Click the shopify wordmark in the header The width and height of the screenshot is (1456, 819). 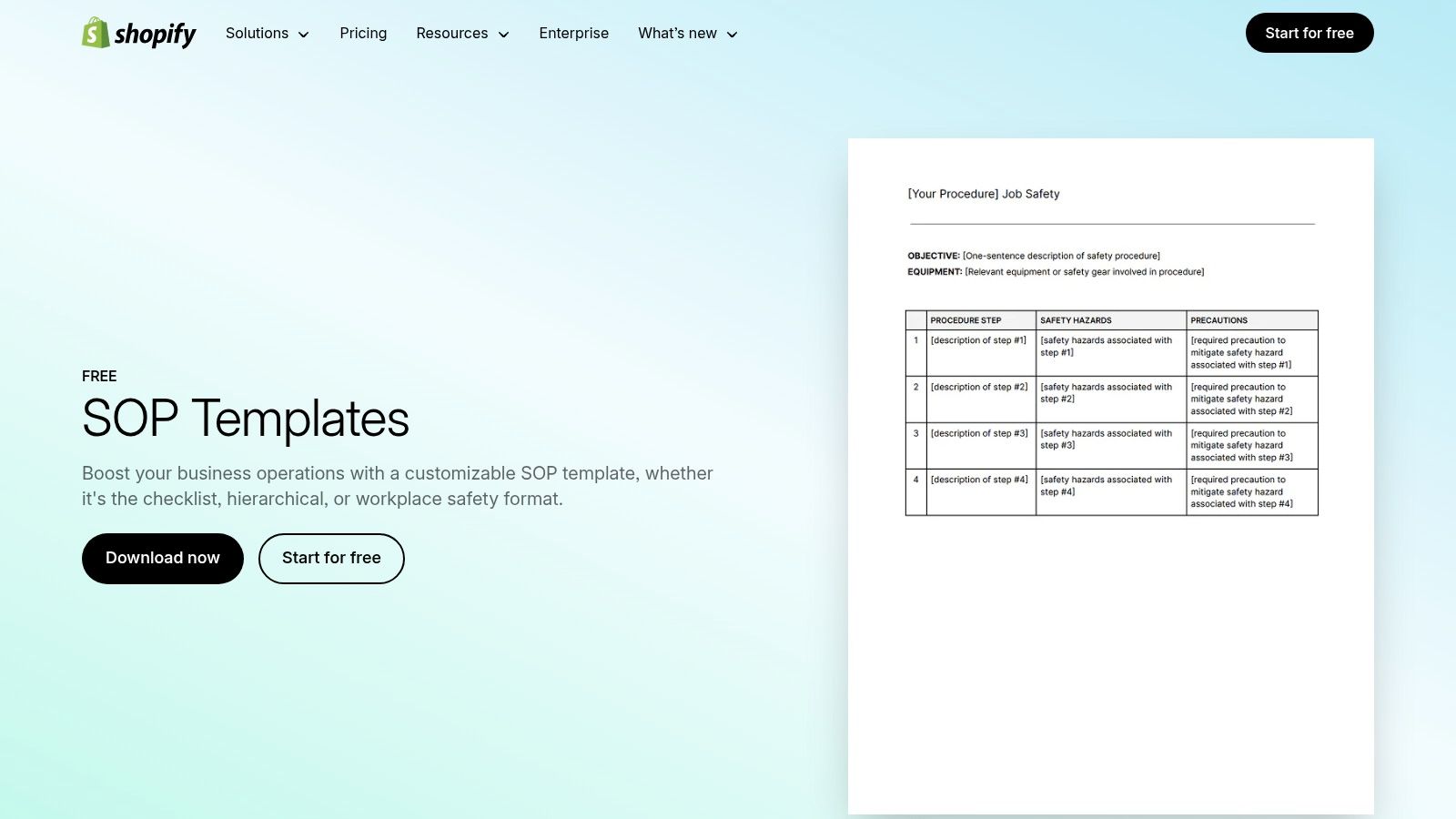point(155,34)
